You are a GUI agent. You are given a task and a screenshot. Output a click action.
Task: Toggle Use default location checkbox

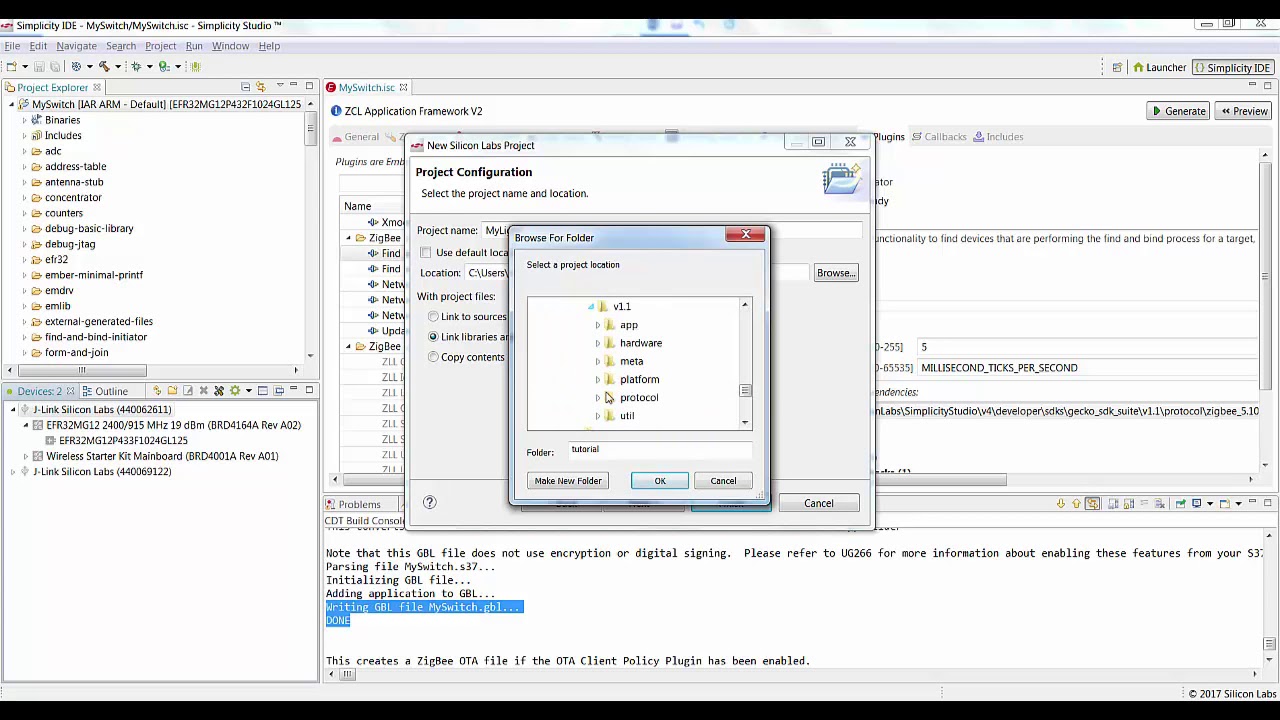pyautogui.click(x=426, y=253)
